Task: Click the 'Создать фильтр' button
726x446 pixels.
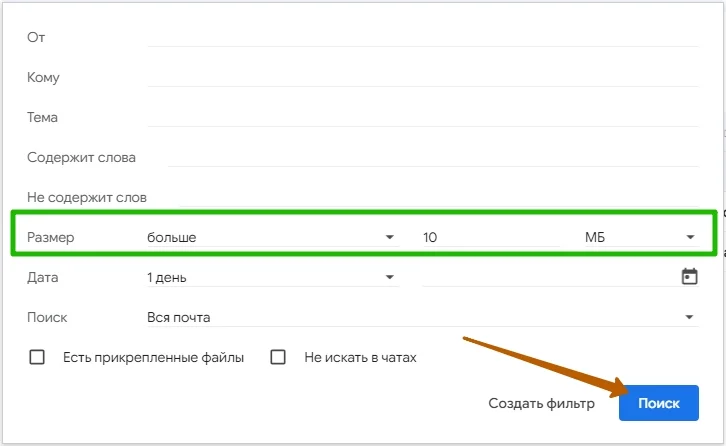Action: point(541,403)
